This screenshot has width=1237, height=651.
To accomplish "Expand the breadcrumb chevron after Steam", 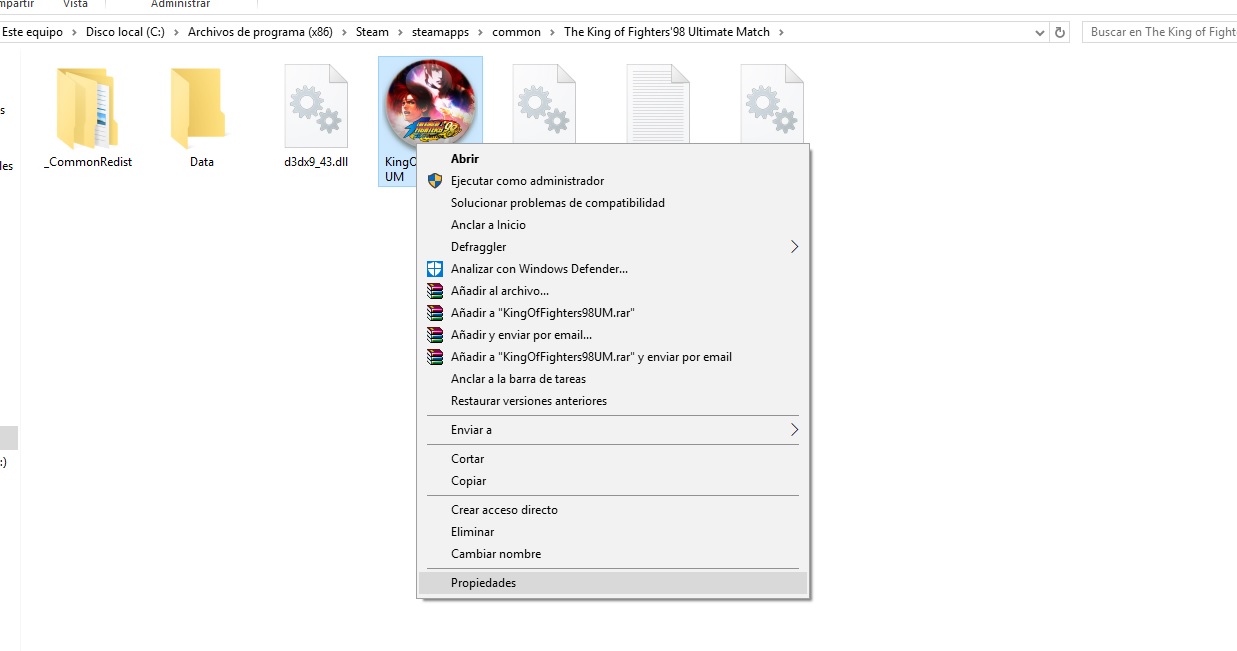I will coord(400,32).
